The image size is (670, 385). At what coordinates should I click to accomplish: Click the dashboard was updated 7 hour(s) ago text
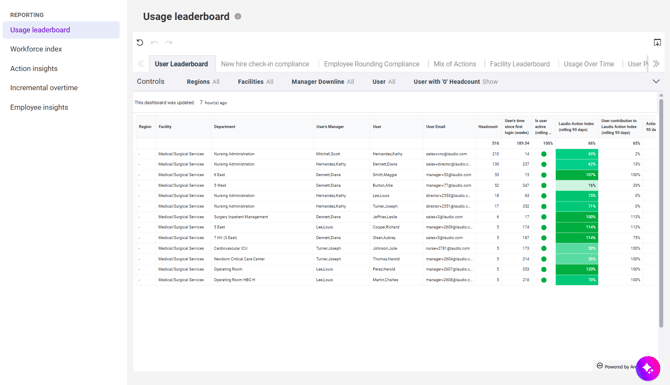click(x=181, y=103)
